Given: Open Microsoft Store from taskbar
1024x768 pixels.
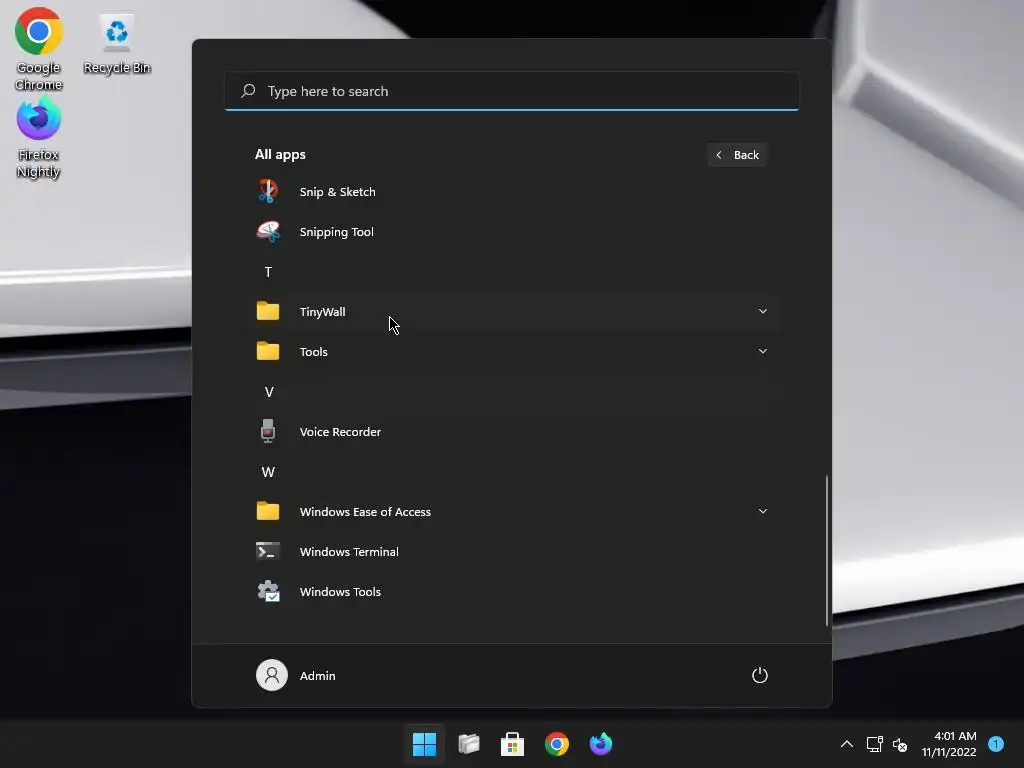Looking at the screenshot, I should 513,744.
